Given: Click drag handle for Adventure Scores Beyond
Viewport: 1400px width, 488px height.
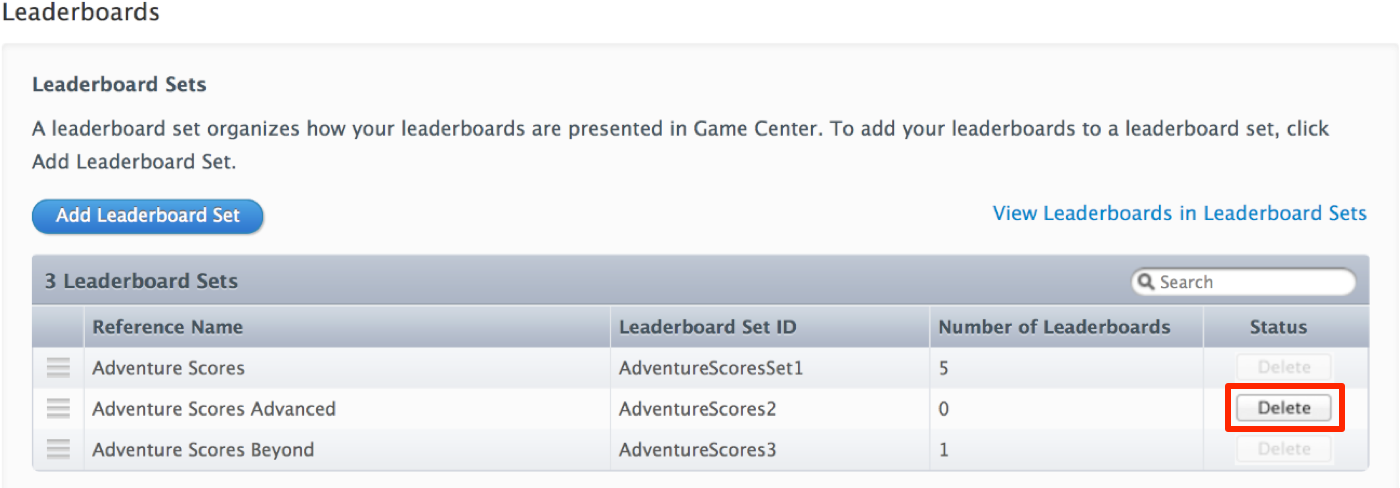Looking at the screenshot, I should (58, 450).
